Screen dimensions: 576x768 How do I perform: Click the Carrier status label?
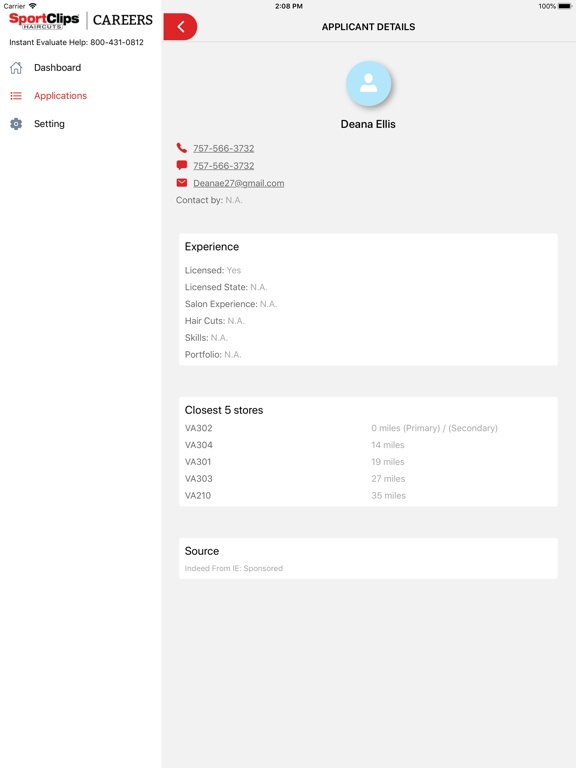14,6
